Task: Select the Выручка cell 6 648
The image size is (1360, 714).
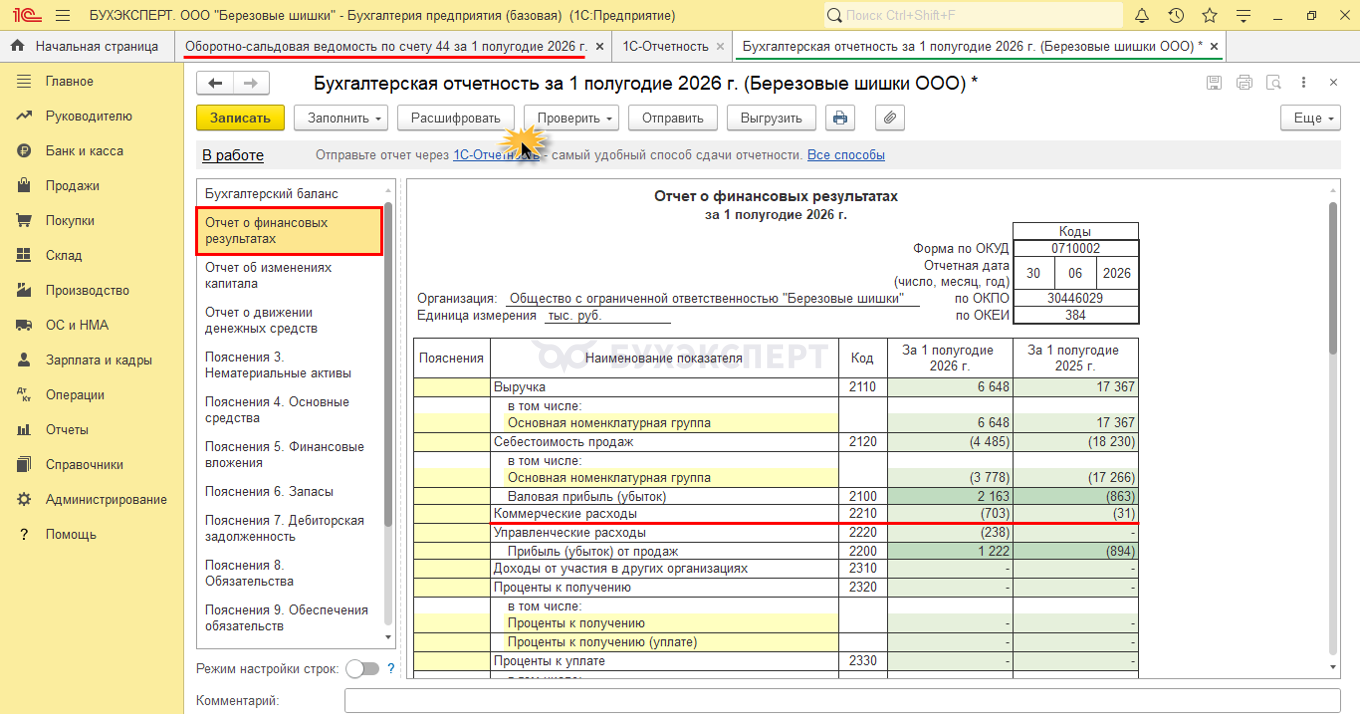Action: pos(950,386)
